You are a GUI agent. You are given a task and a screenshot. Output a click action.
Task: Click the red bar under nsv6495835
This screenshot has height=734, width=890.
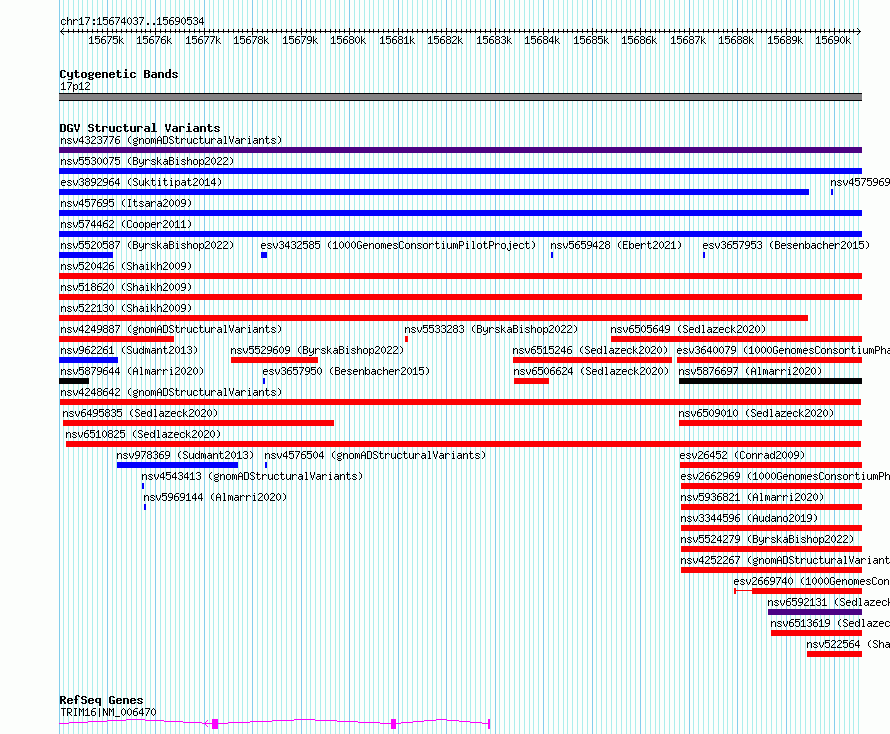point(198,423)
